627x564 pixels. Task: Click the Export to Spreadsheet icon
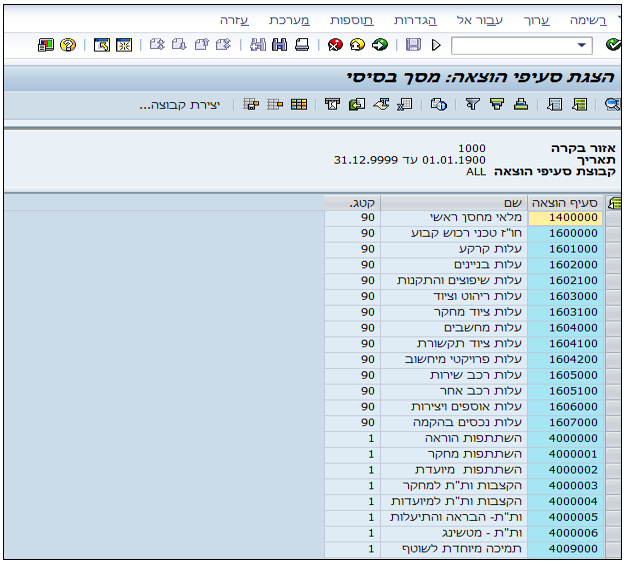tap(405, 104)
